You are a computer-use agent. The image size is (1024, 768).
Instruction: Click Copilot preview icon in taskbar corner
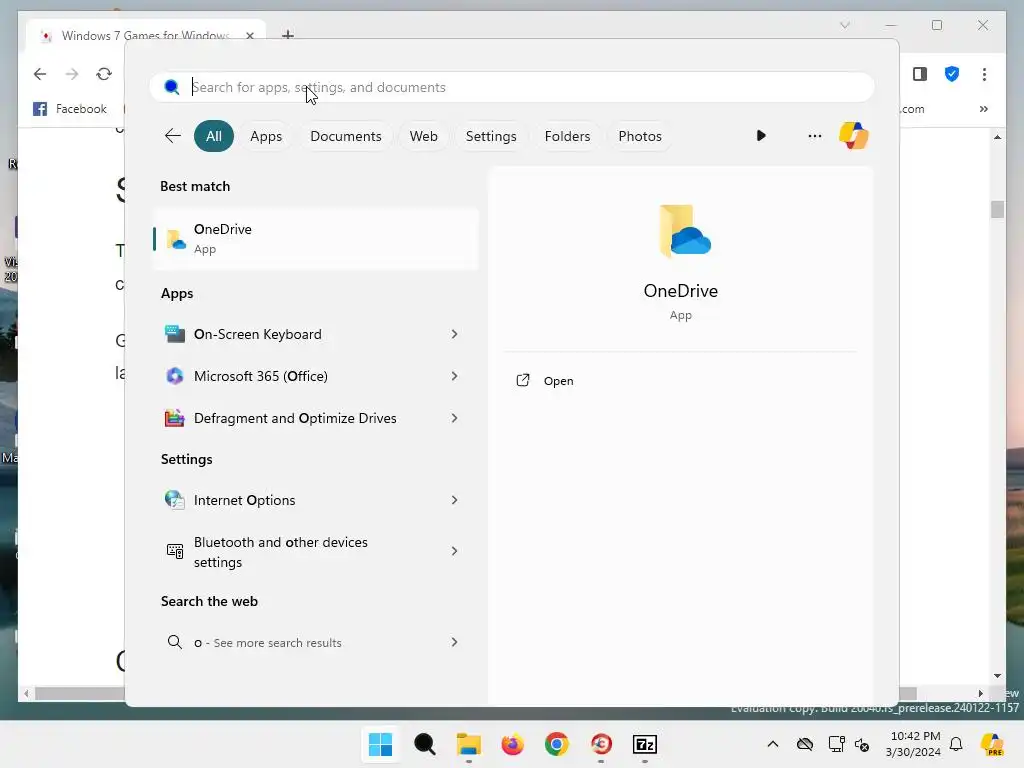(x=992, y=744)
